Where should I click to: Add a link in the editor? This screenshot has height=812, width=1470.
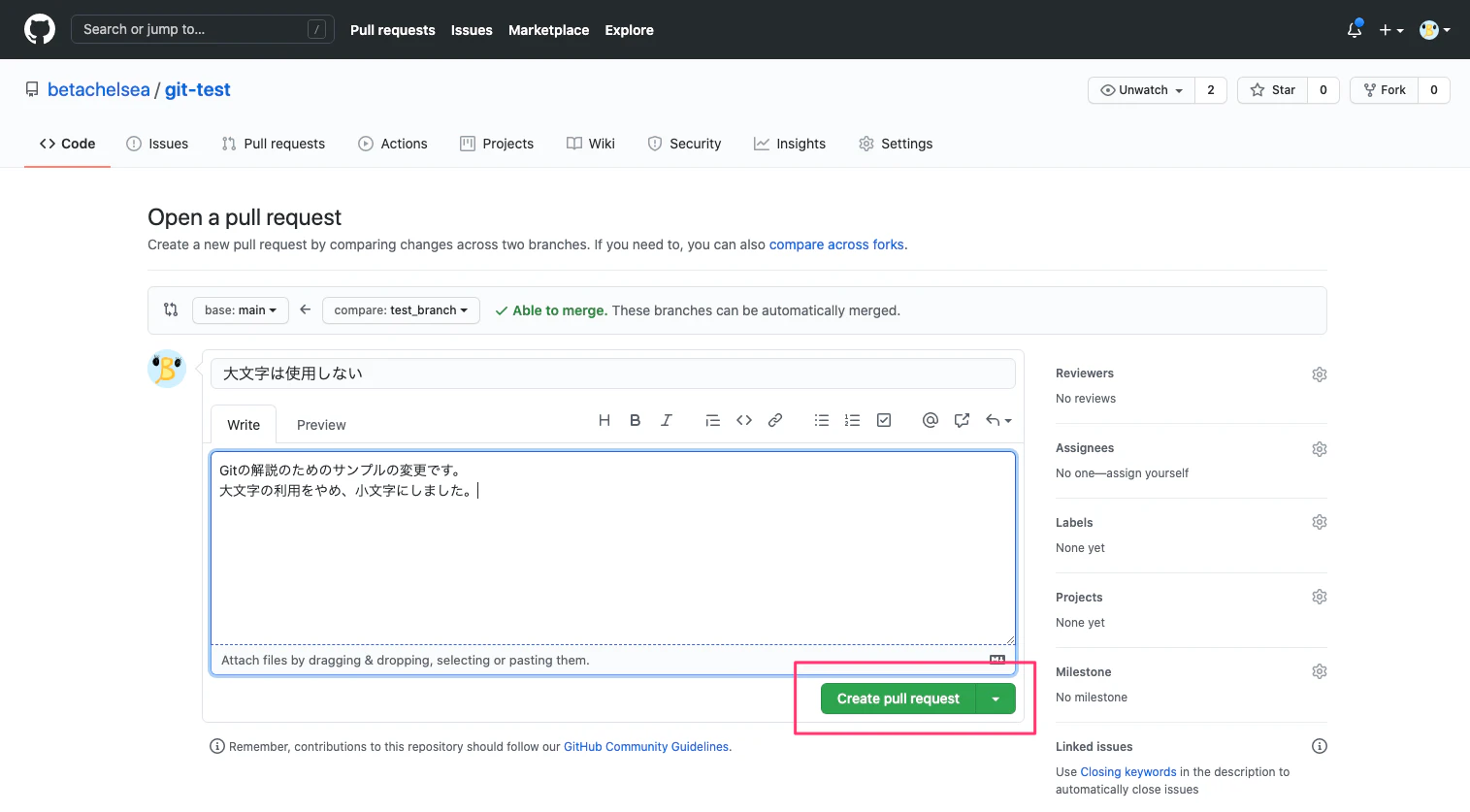tap(775, 420)
